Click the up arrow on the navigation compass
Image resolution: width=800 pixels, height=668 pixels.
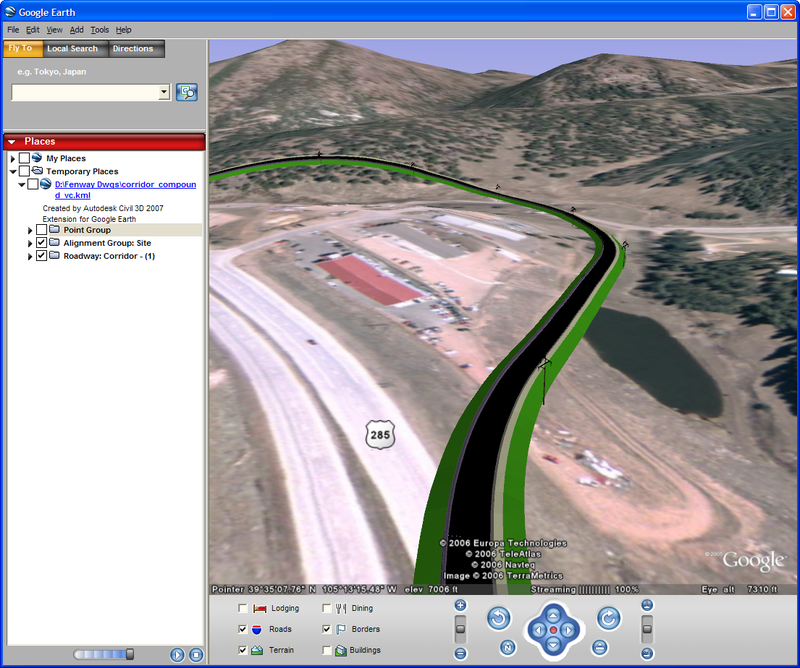[x=552, y=614]
